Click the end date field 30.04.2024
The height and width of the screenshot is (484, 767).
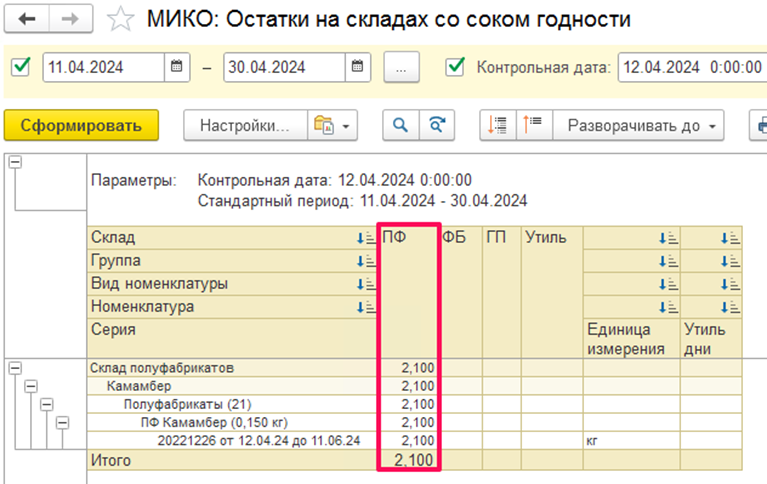click(285, 67)
